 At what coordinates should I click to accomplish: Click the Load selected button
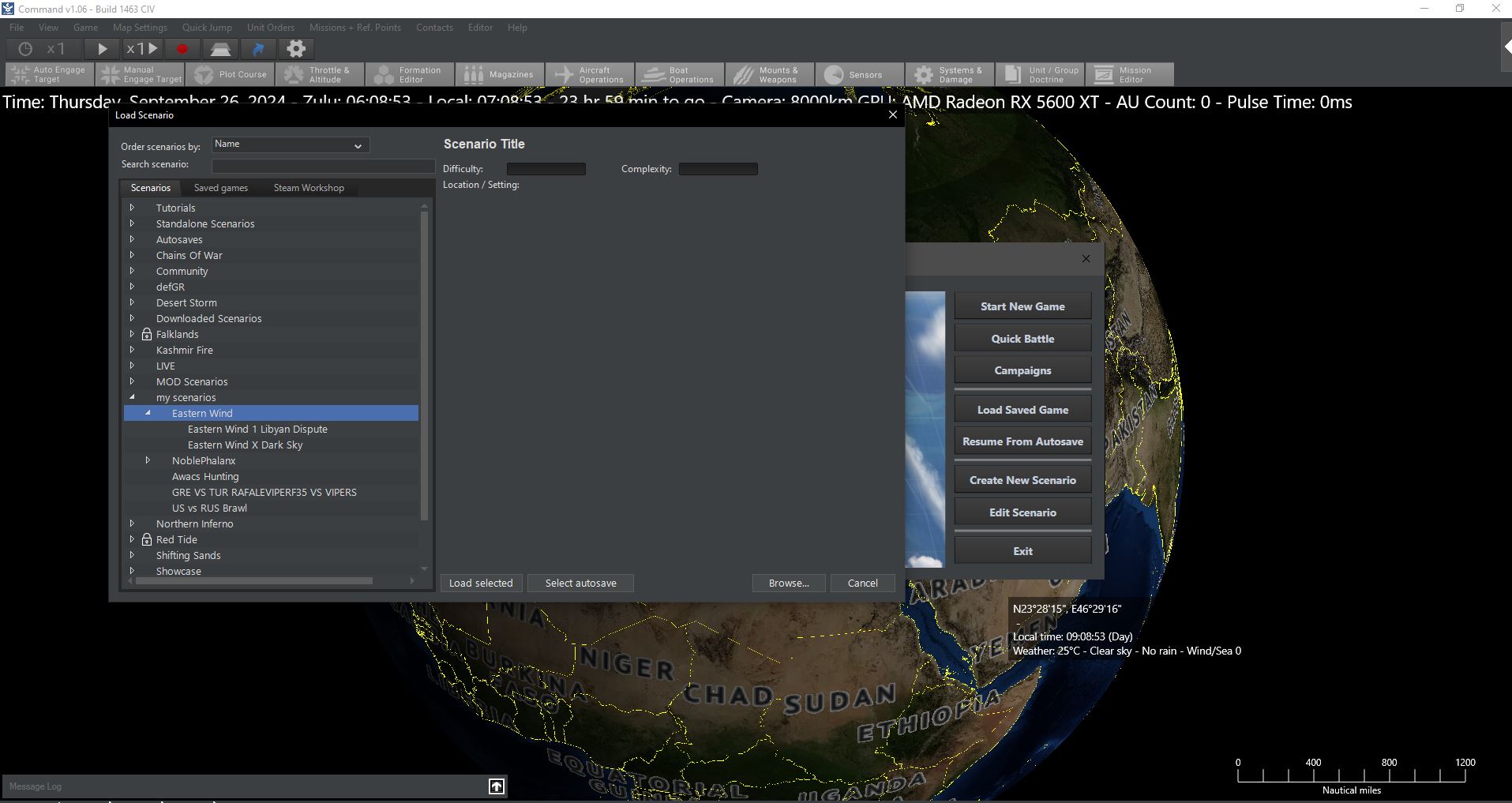click(481, 583)
